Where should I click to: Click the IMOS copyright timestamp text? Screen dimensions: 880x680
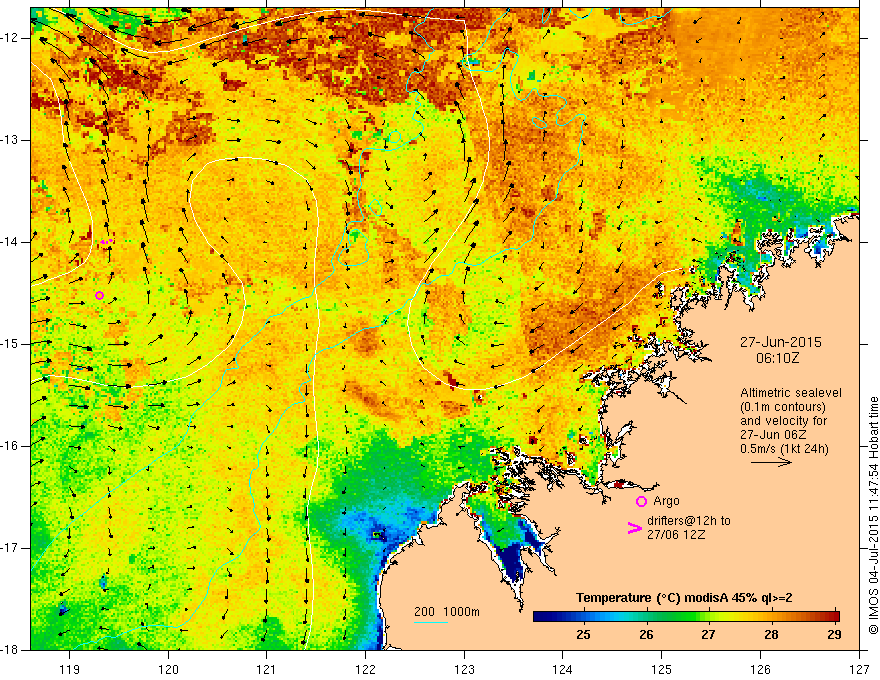tap(873, 515)
